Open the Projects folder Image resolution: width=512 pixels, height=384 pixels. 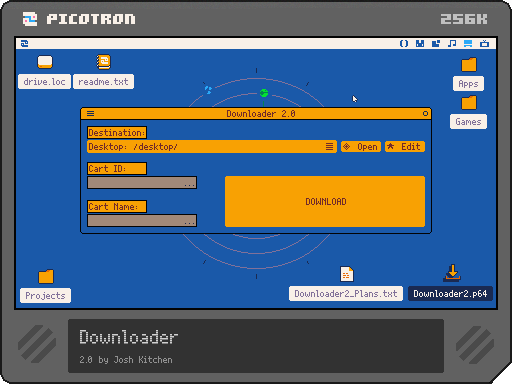coord(45,286)
